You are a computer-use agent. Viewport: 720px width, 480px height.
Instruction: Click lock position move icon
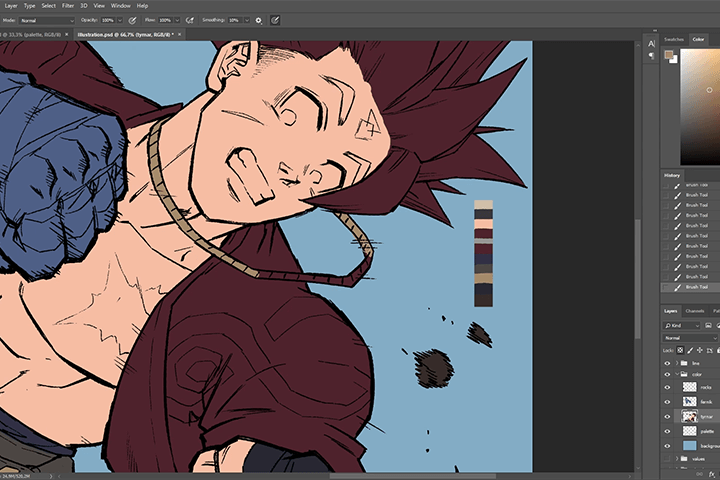coord(699,350)
